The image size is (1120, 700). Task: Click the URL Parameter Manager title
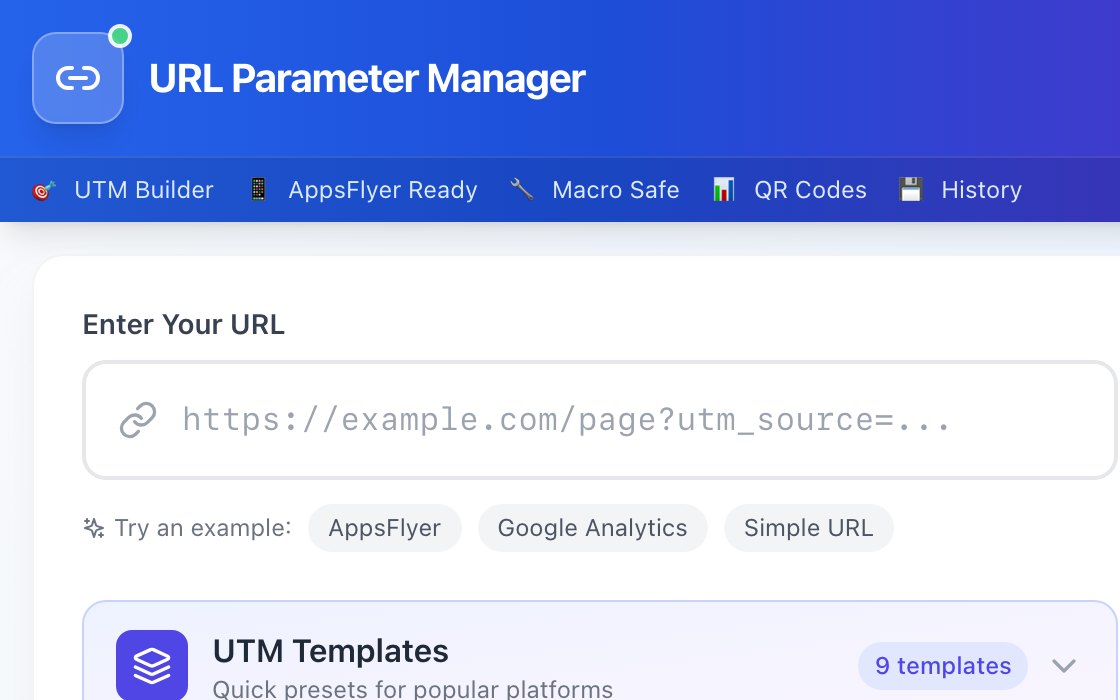(x=367, y=79)
